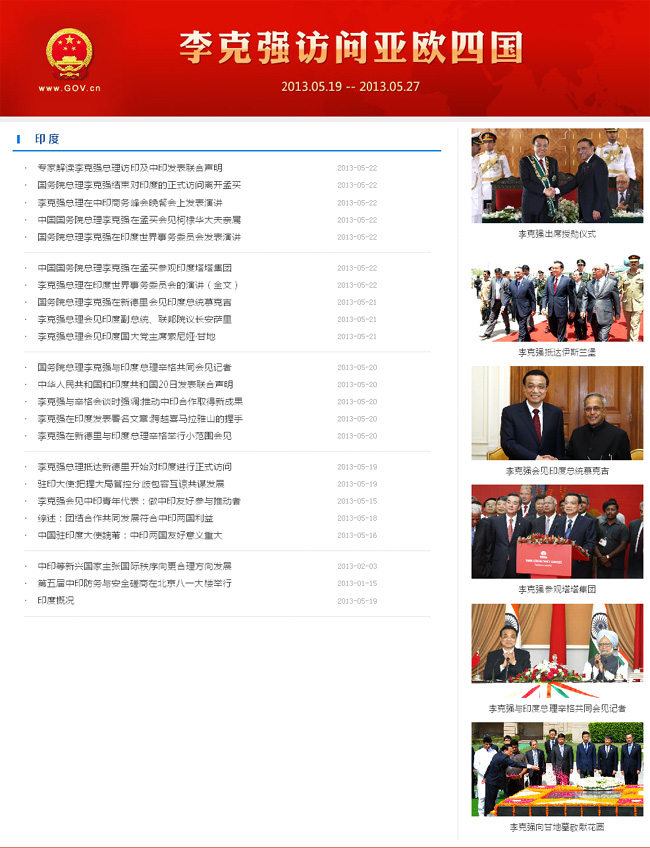The height and width of the screenshot is (848, 650).
Task: View the Gandhi tomb wreath-laying photo
Action: [x=557, y=769]
